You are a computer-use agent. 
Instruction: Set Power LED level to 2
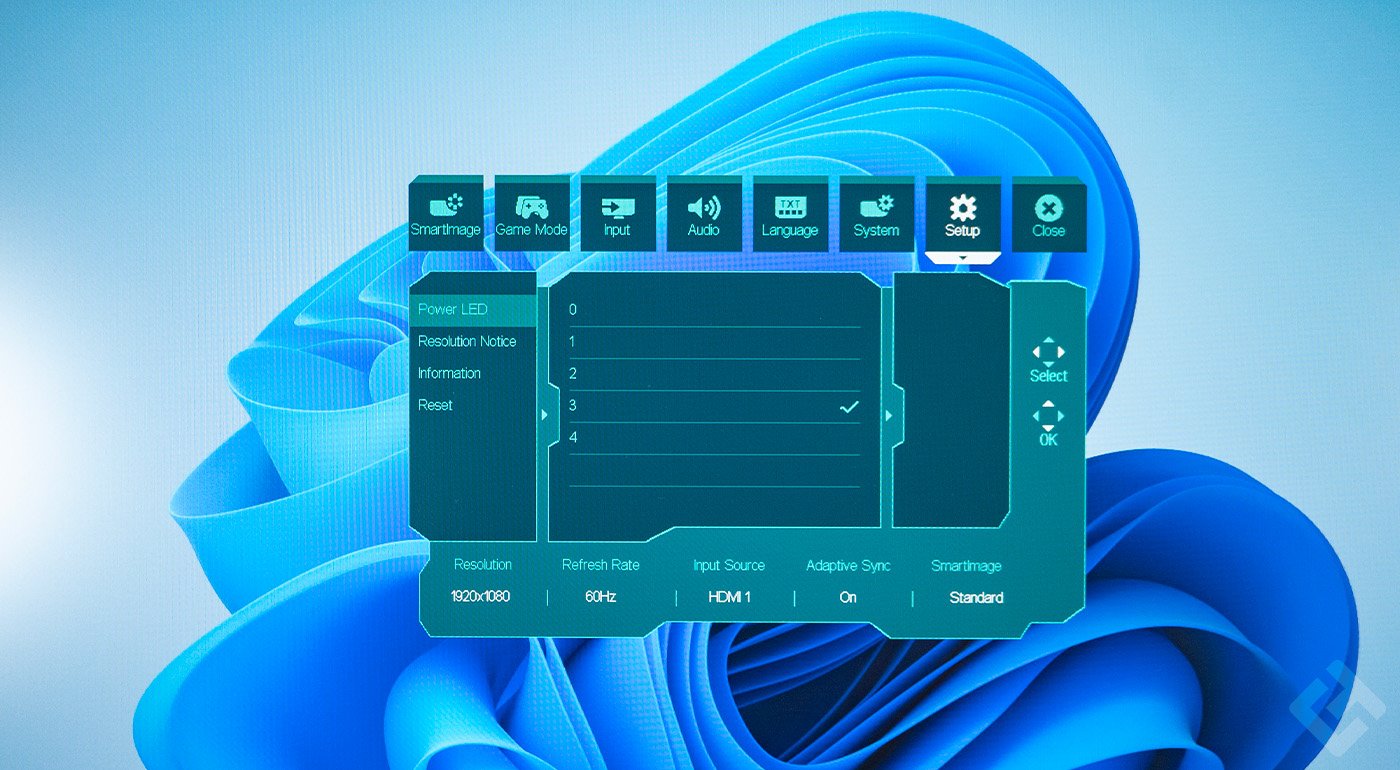coord(714,374)
